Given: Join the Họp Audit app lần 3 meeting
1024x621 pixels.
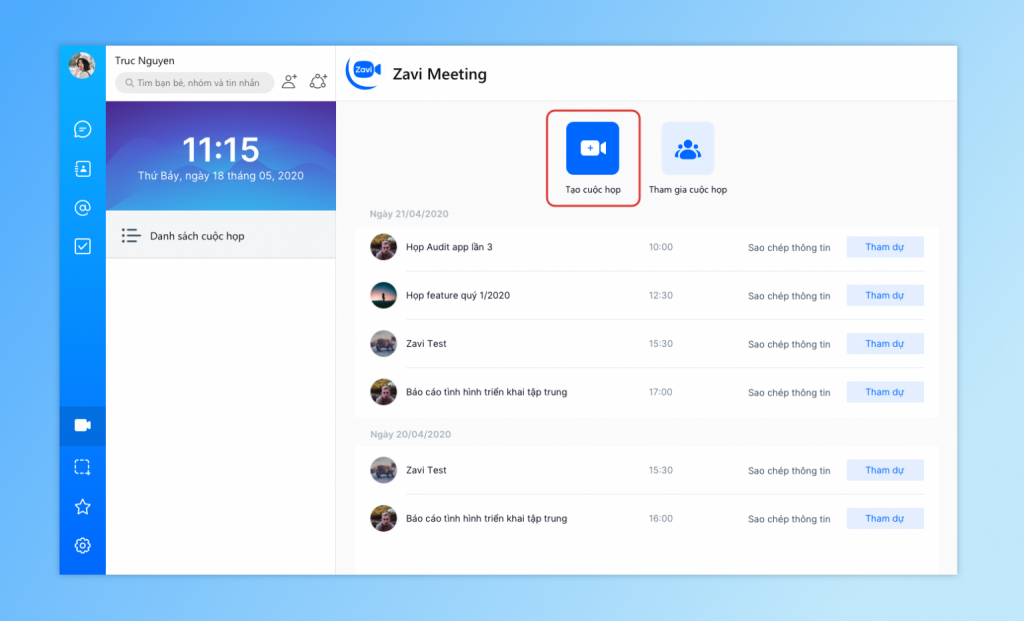Looking at the screenshot, I should pyautogui.click(x=885, y=247).
